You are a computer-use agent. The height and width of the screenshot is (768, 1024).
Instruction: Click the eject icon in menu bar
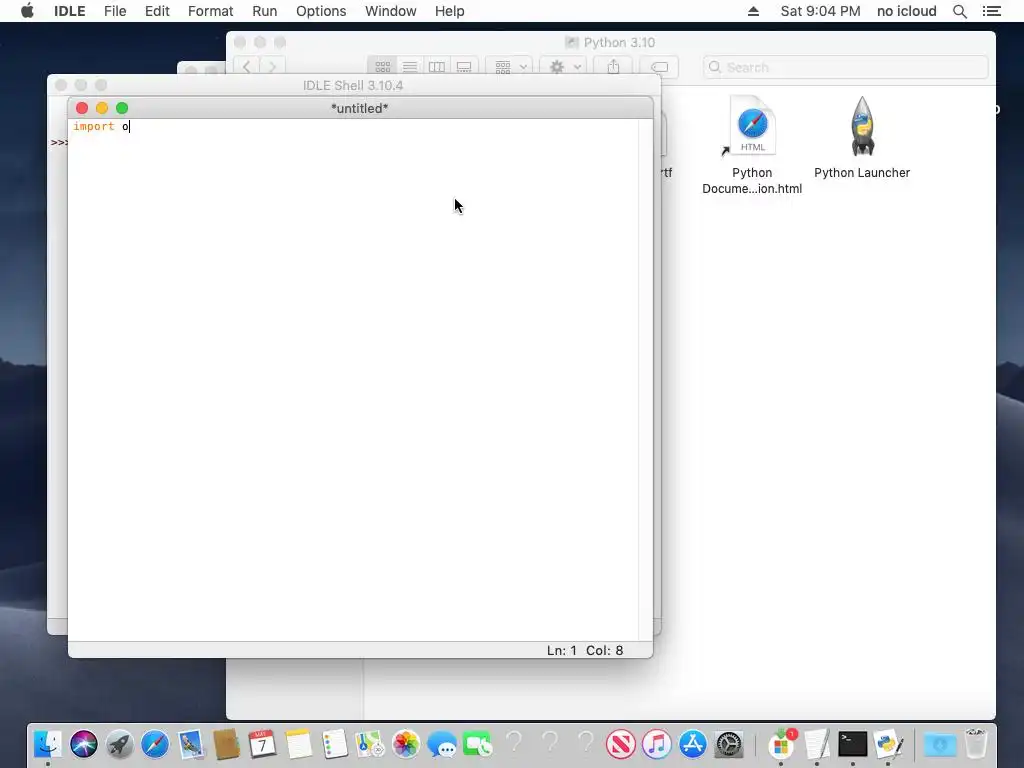pyautogui.click(x=753, y=11)
